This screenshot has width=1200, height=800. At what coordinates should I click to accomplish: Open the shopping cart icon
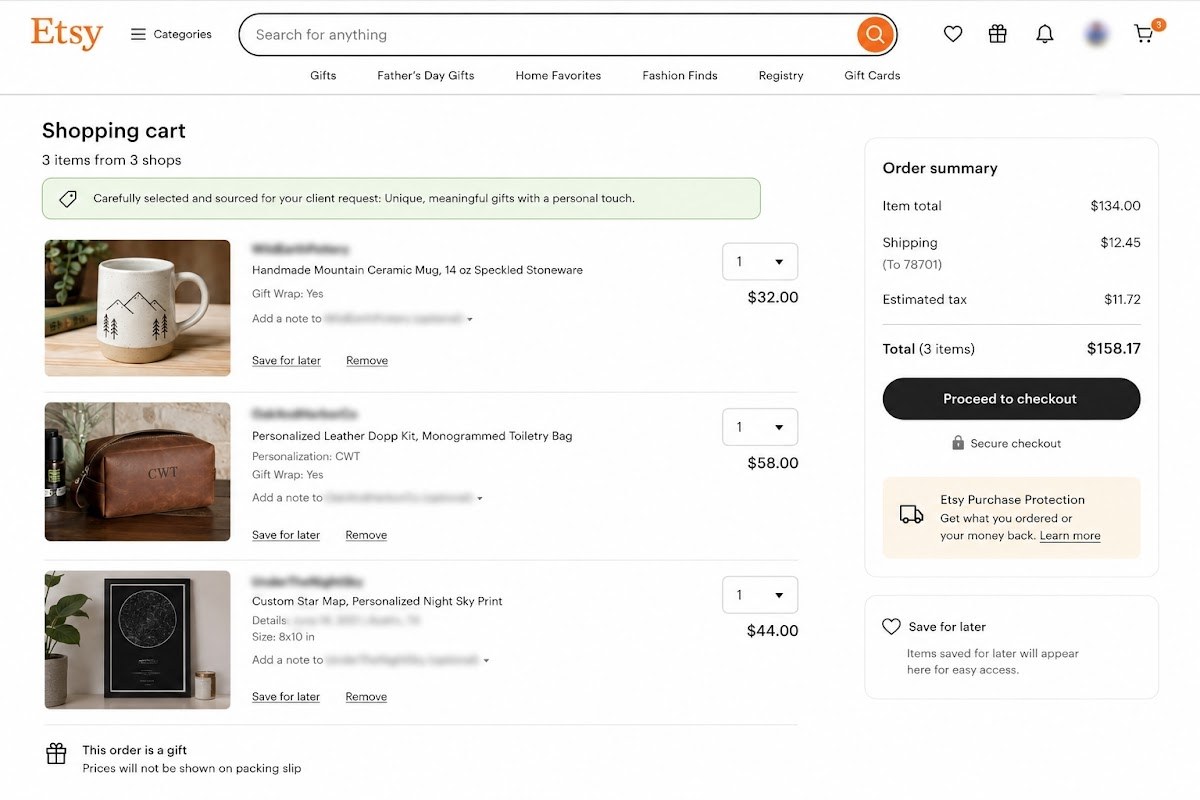1145,34
